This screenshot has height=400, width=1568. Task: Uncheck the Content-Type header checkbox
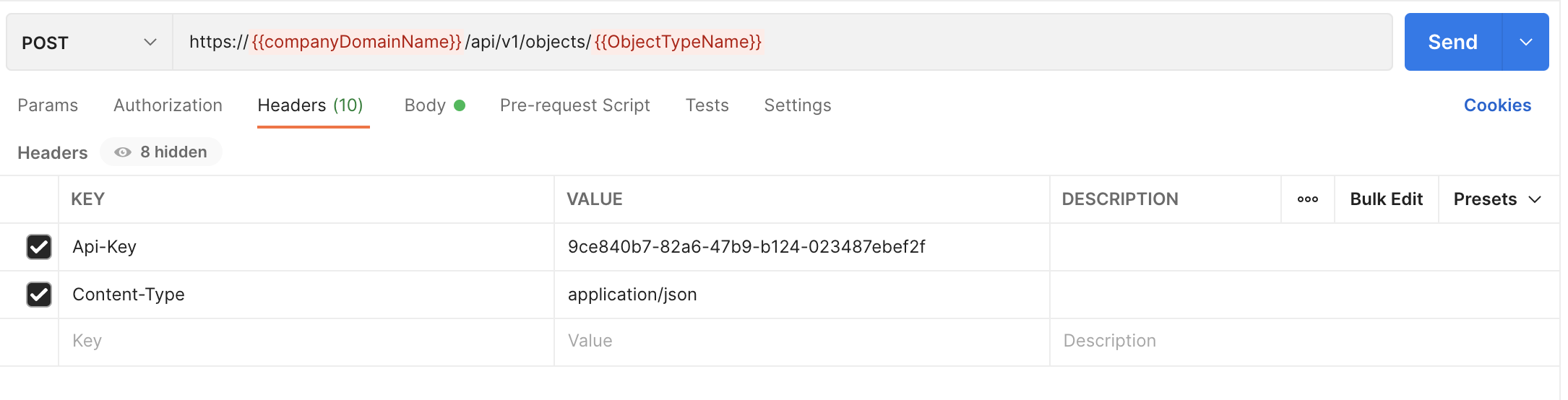click(39, 295)
